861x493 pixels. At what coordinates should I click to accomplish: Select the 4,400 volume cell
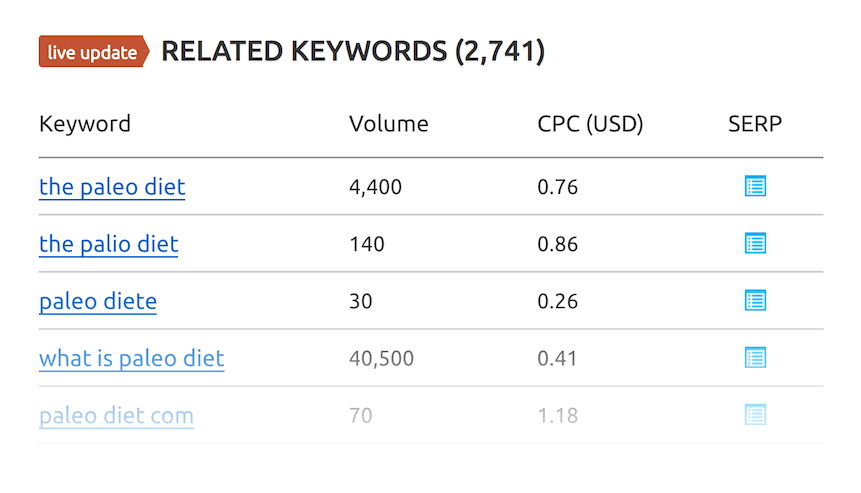click(x=376, y=187)
